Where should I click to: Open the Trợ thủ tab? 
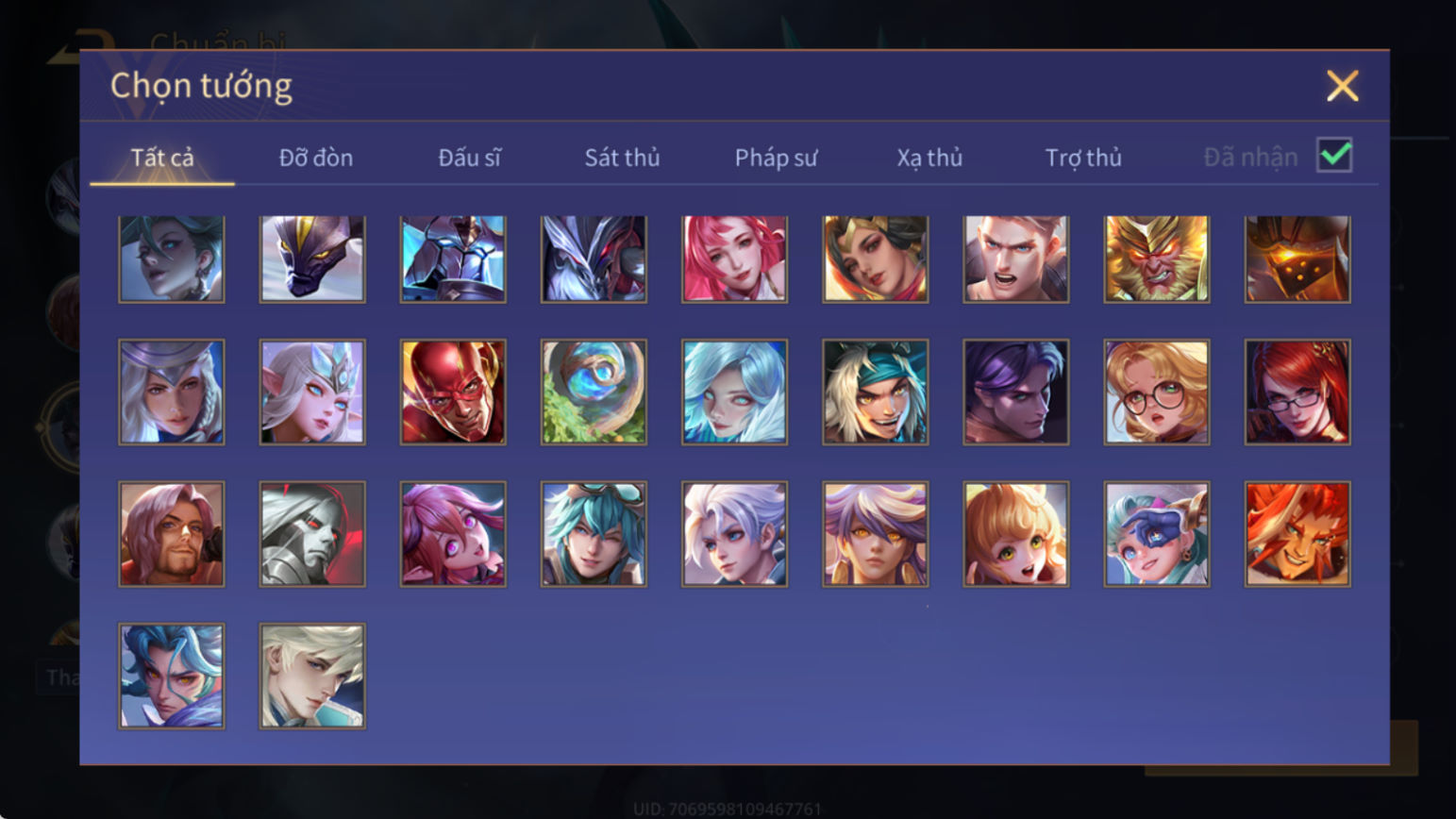click(x=1083, y=158)
